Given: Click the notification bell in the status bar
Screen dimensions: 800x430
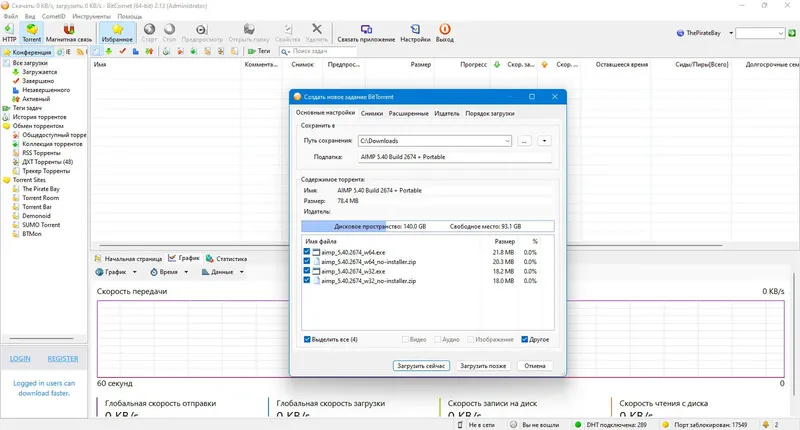Looking at the screenshot, I should click(x=765, y=424).
